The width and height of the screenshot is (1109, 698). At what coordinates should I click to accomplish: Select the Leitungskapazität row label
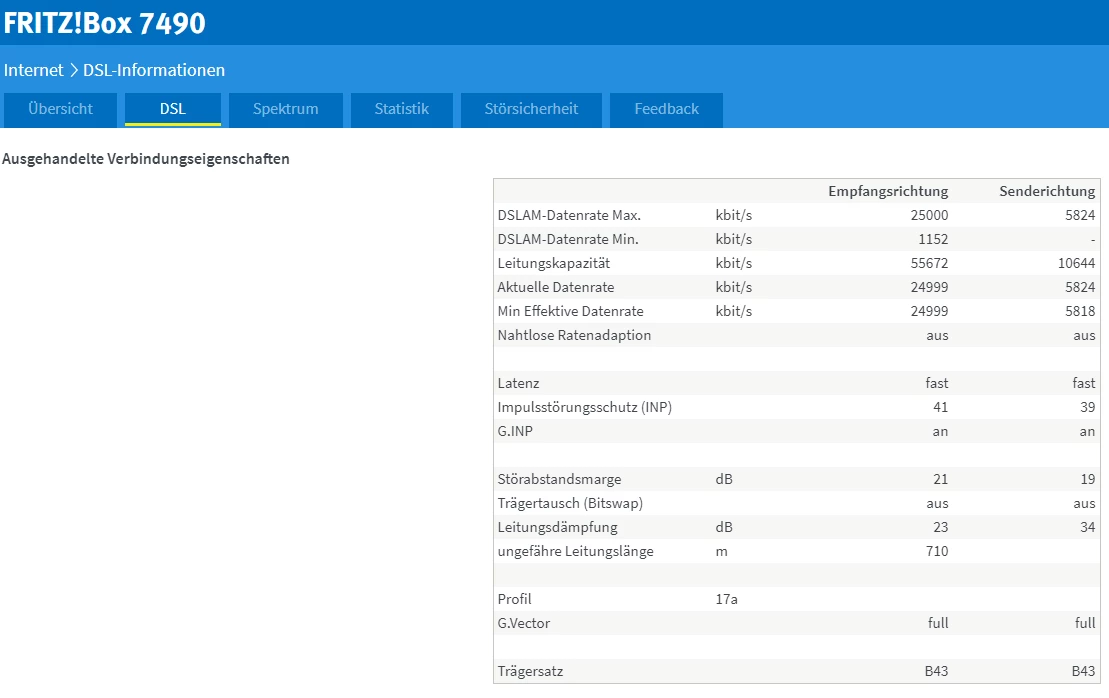[553, 263]
